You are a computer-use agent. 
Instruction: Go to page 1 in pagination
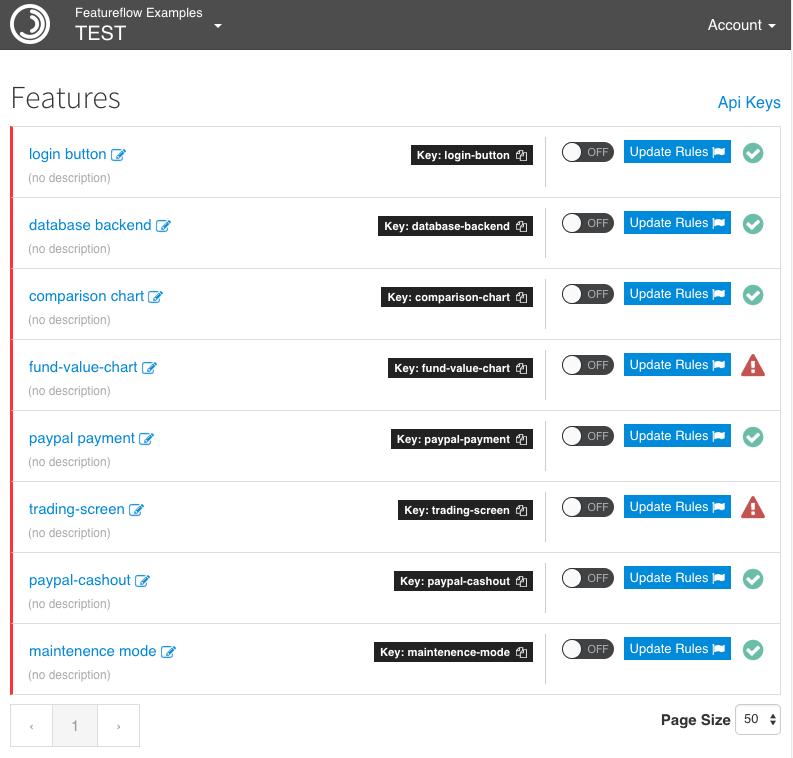tap(75, 726)
